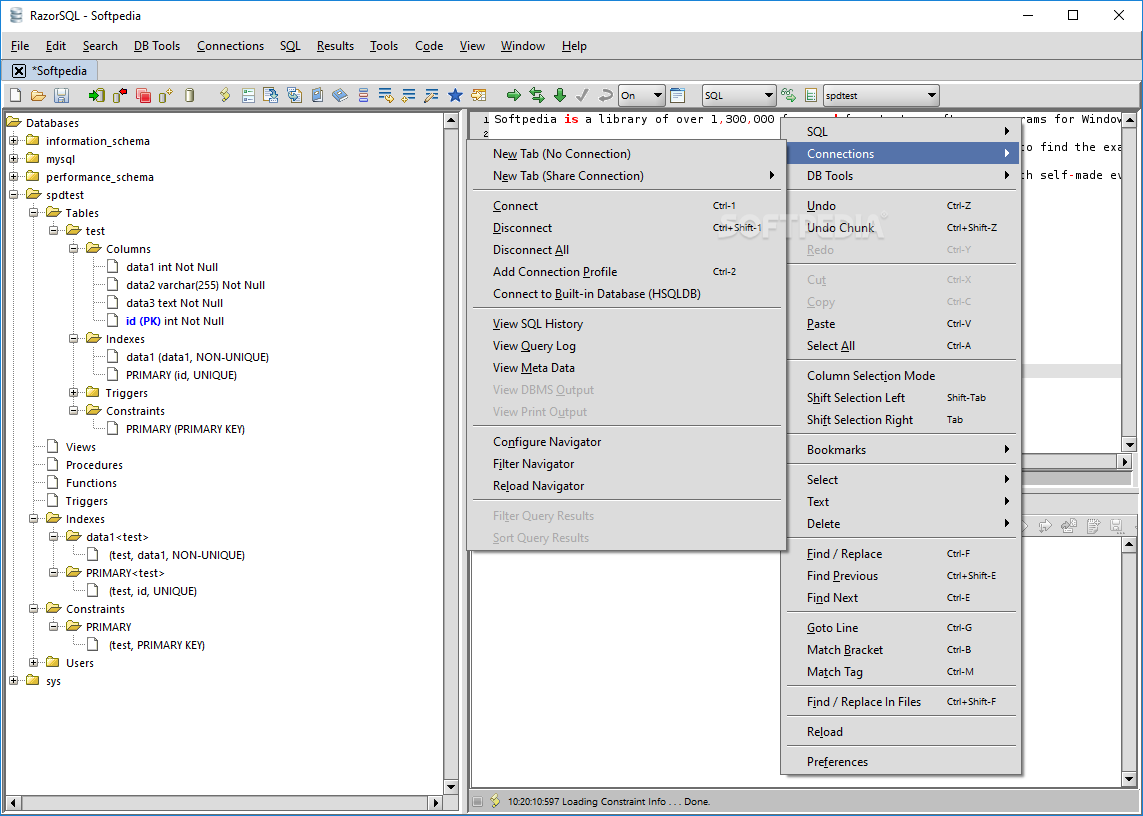1143x816 pixels.
Task: Open the spdtest database dropdown
Action: pos(881,96)
